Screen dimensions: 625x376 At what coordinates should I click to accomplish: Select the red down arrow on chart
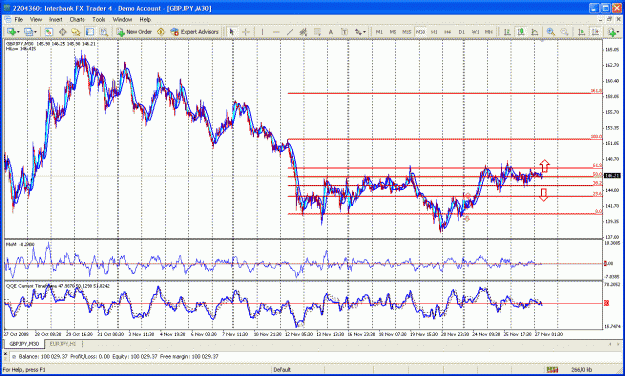point(543,195)
